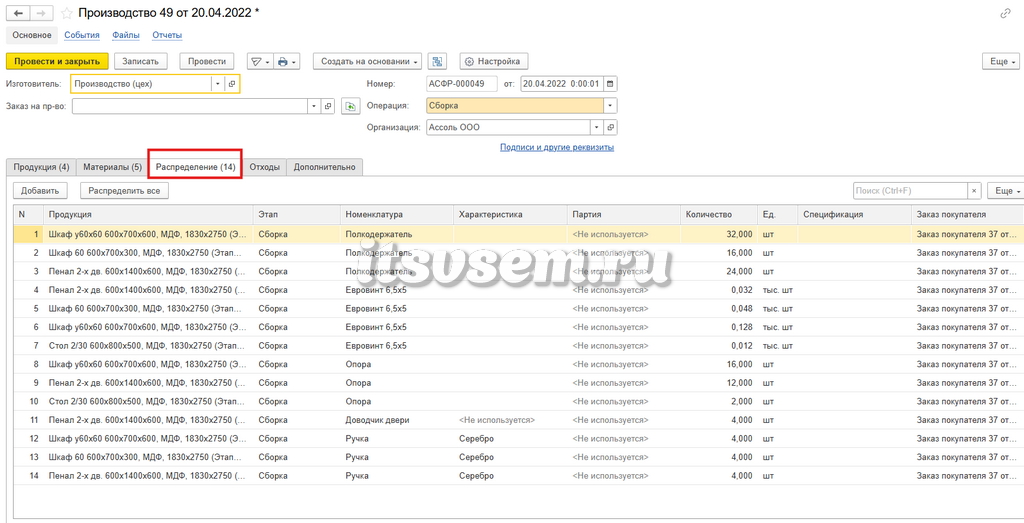Select row 4 Евровинт 6,5x5 cell

point(397,290)
